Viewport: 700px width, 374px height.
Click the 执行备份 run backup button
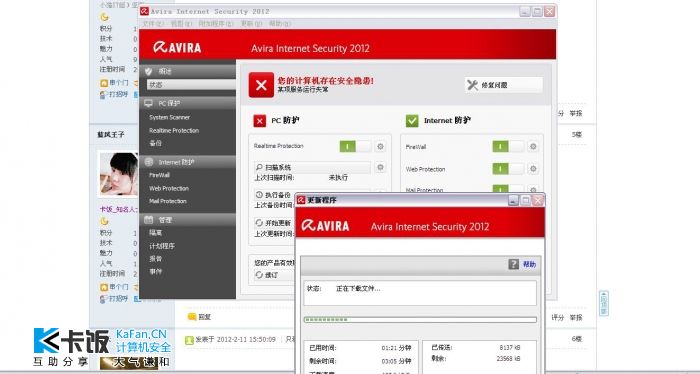274,195
